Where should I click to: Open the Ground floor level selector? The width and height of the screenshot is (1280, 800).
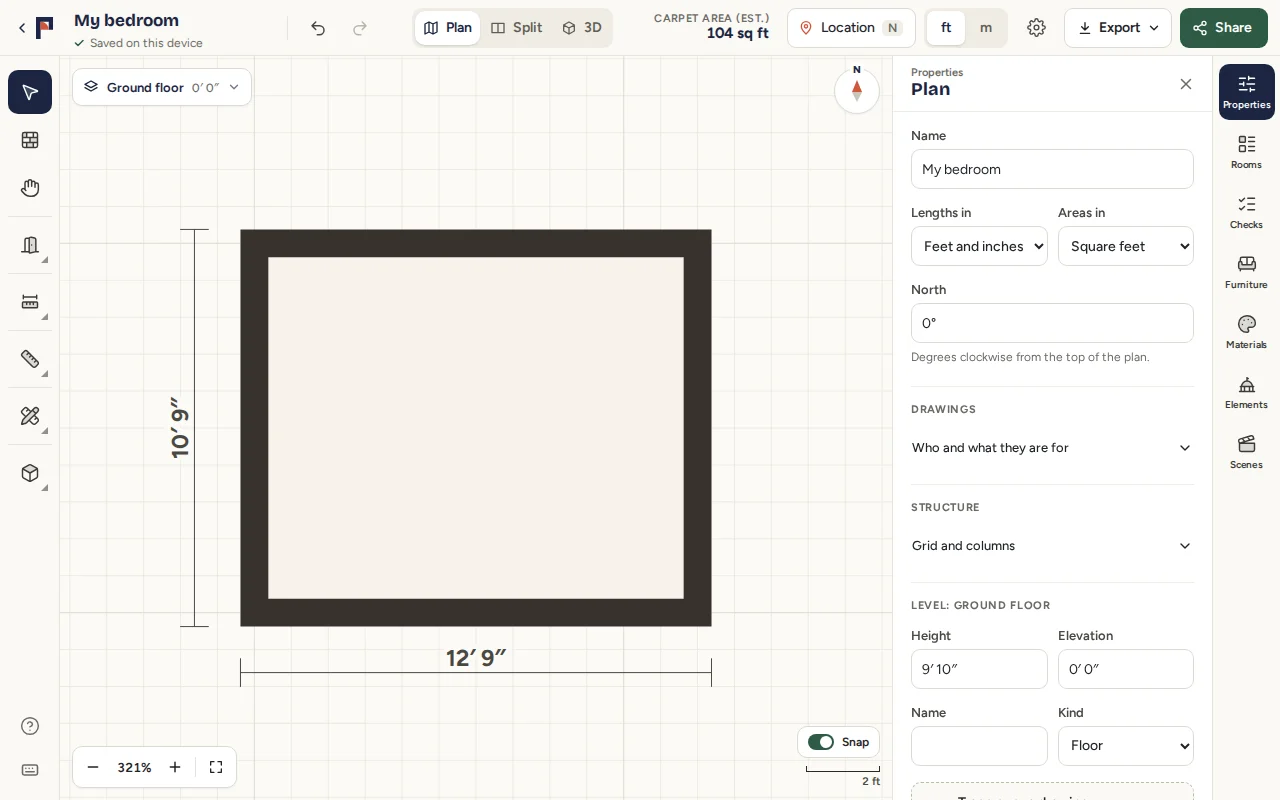(162, 87)
